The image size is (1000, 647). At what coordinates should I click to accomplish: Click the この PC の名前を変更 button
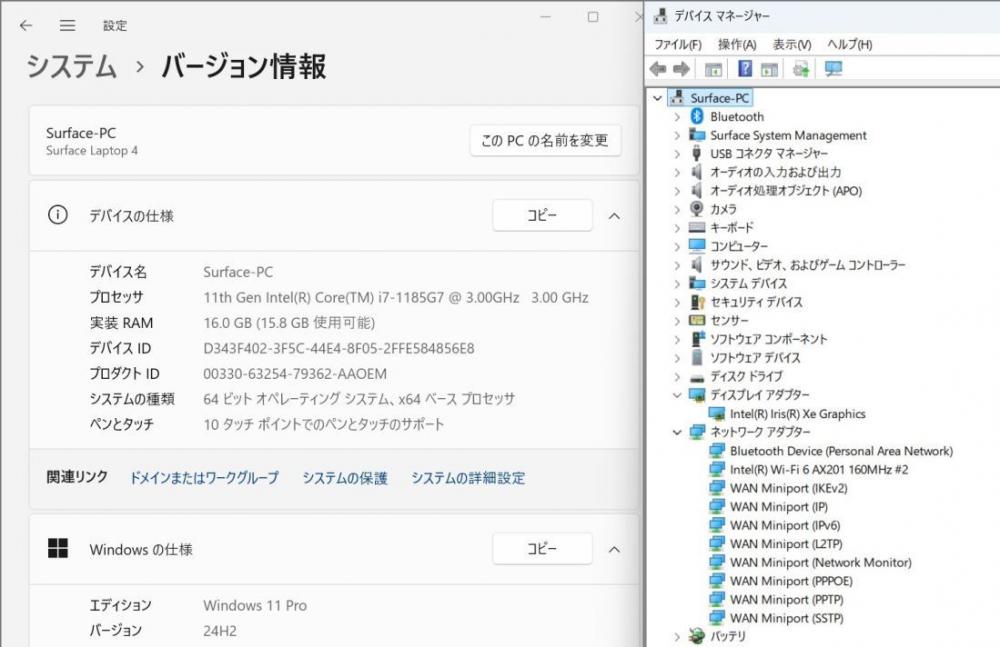pos(545,140)
